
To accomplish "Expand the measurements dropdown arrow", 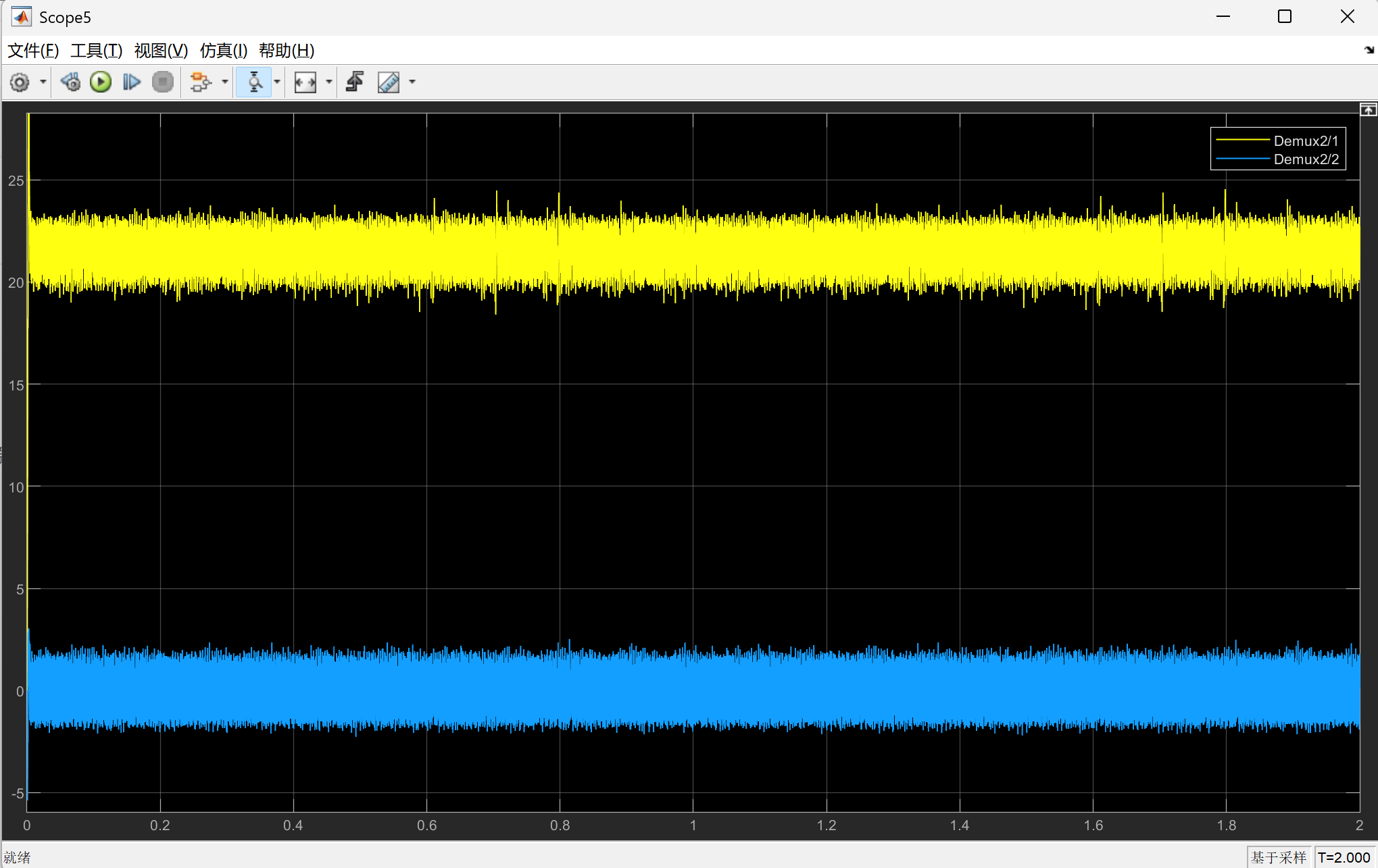I will pos(412,82).
